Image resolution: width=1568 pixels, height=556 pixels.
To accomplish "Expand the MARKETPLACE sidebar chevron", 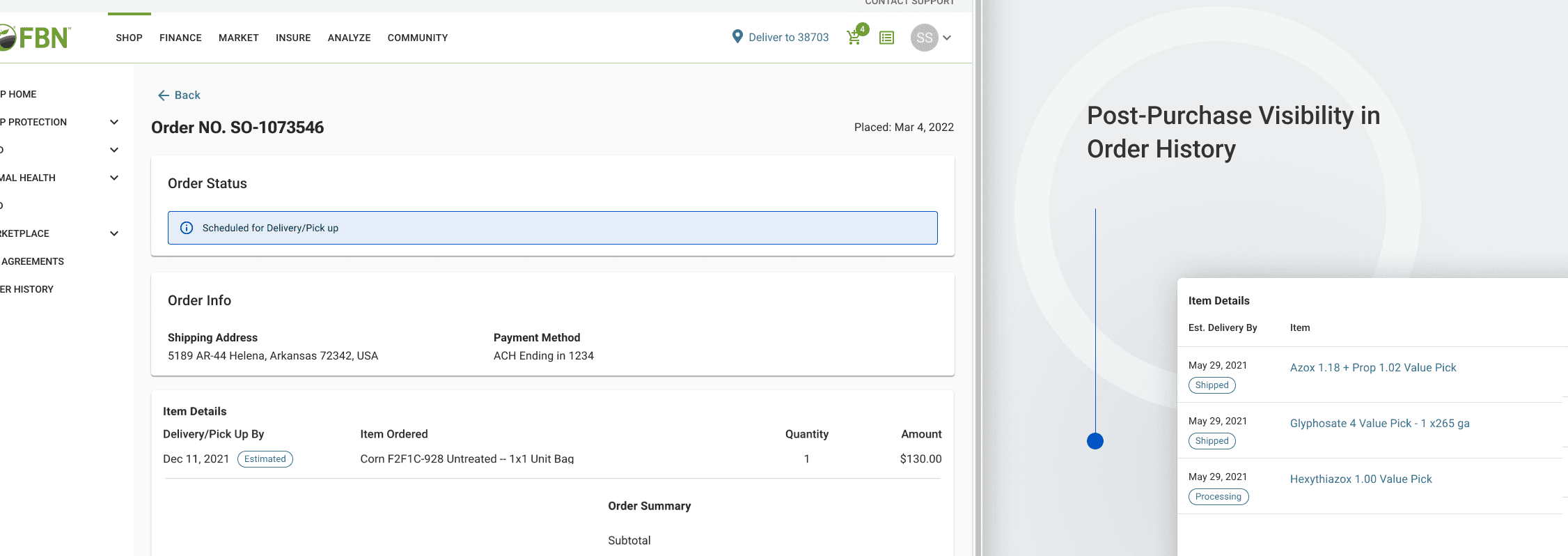I will [114, 233].
